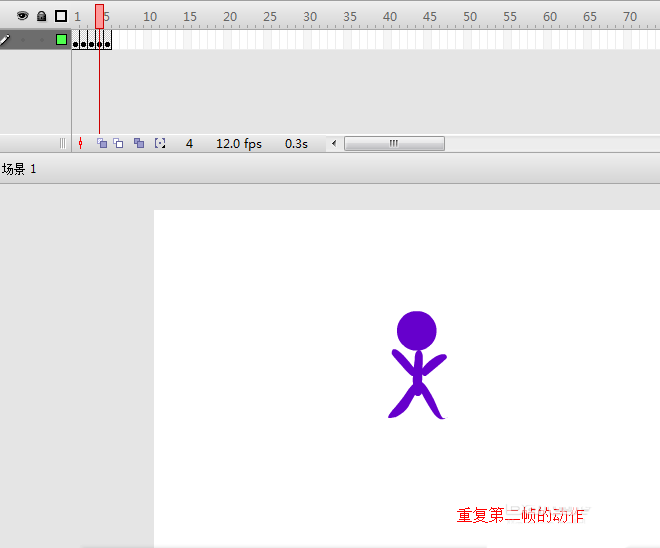Click frame number 10 on the timeline ruler

click(150, 17)
